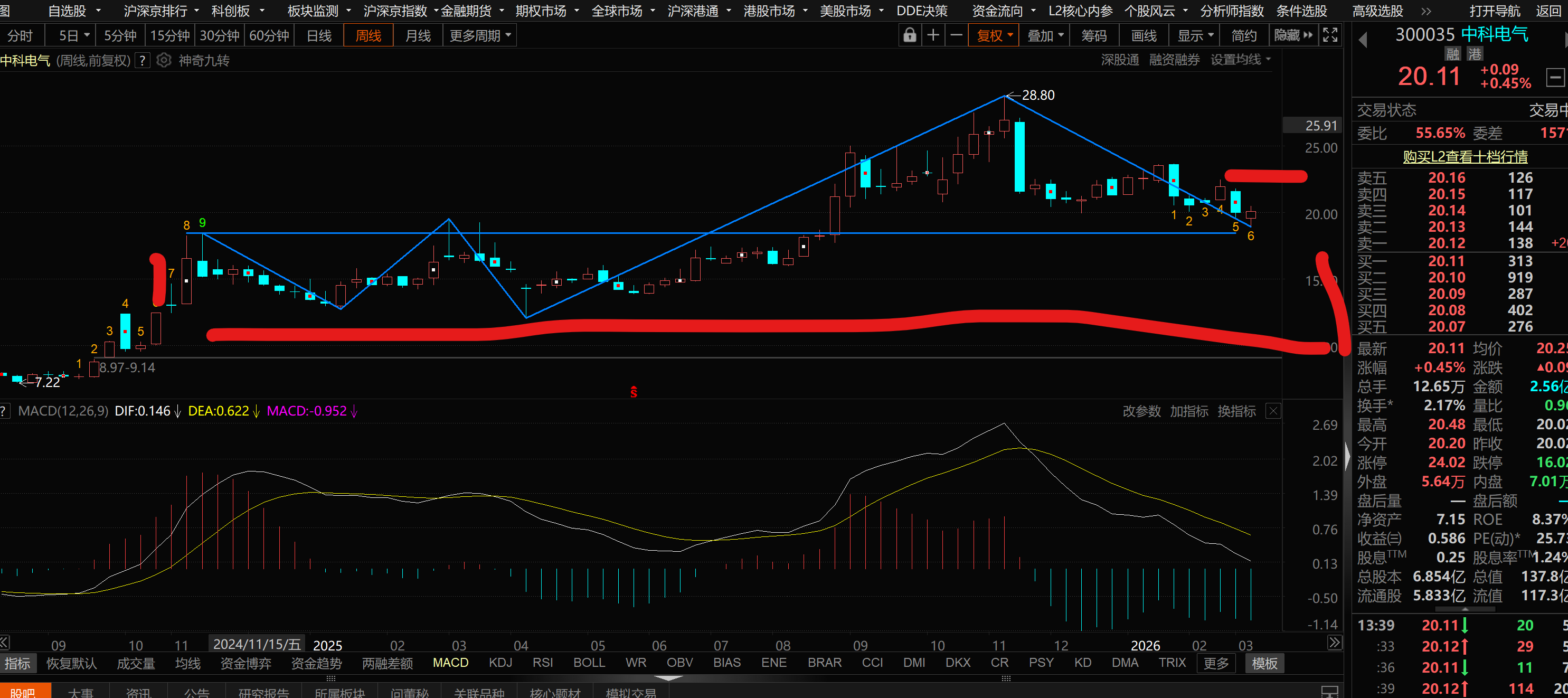The height and width of the screenshot is (698, 1568).
Task: Close the MACD indicator panel
Action: point(1273,411)
